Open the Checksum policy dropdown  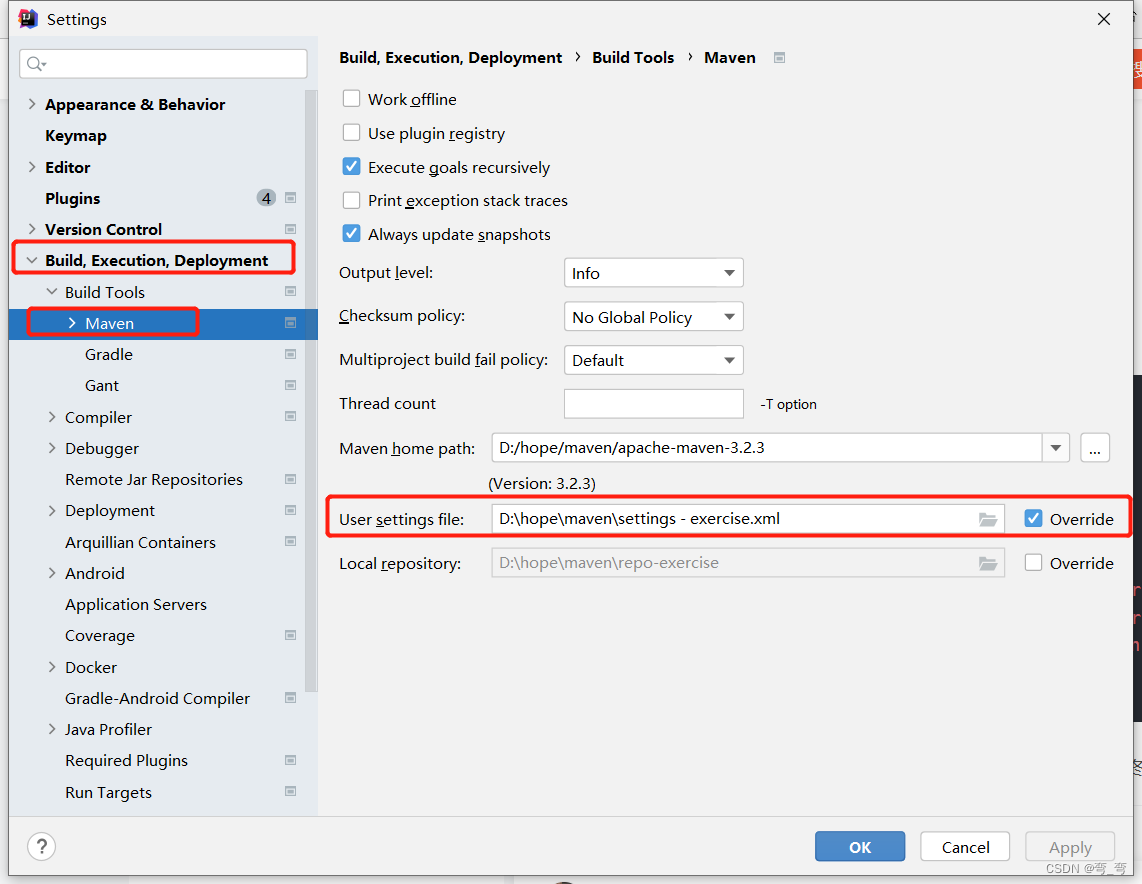tap(653, 317)
